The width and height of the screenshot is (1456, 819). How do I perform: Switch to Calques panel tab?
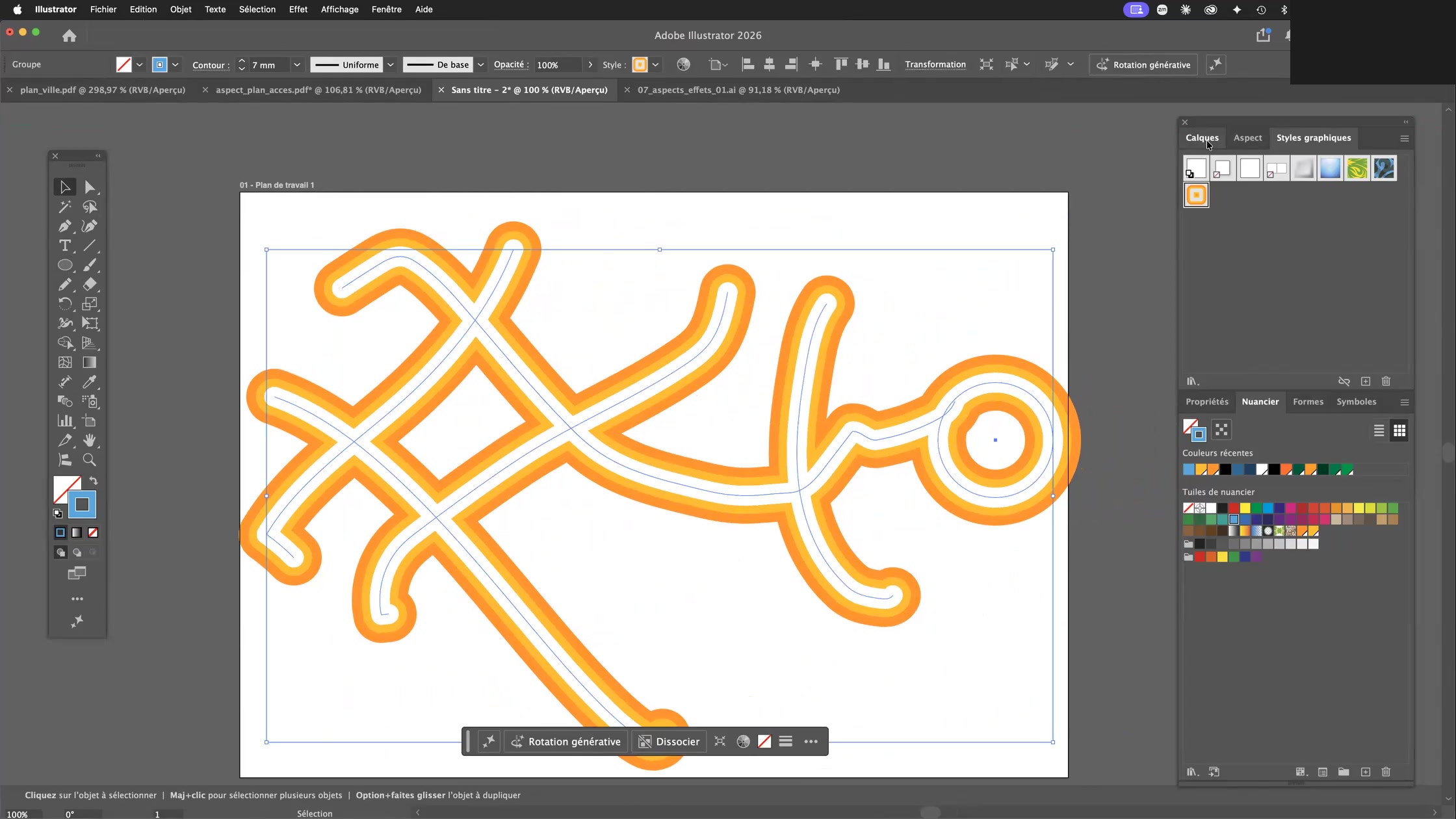(1202, 138)
